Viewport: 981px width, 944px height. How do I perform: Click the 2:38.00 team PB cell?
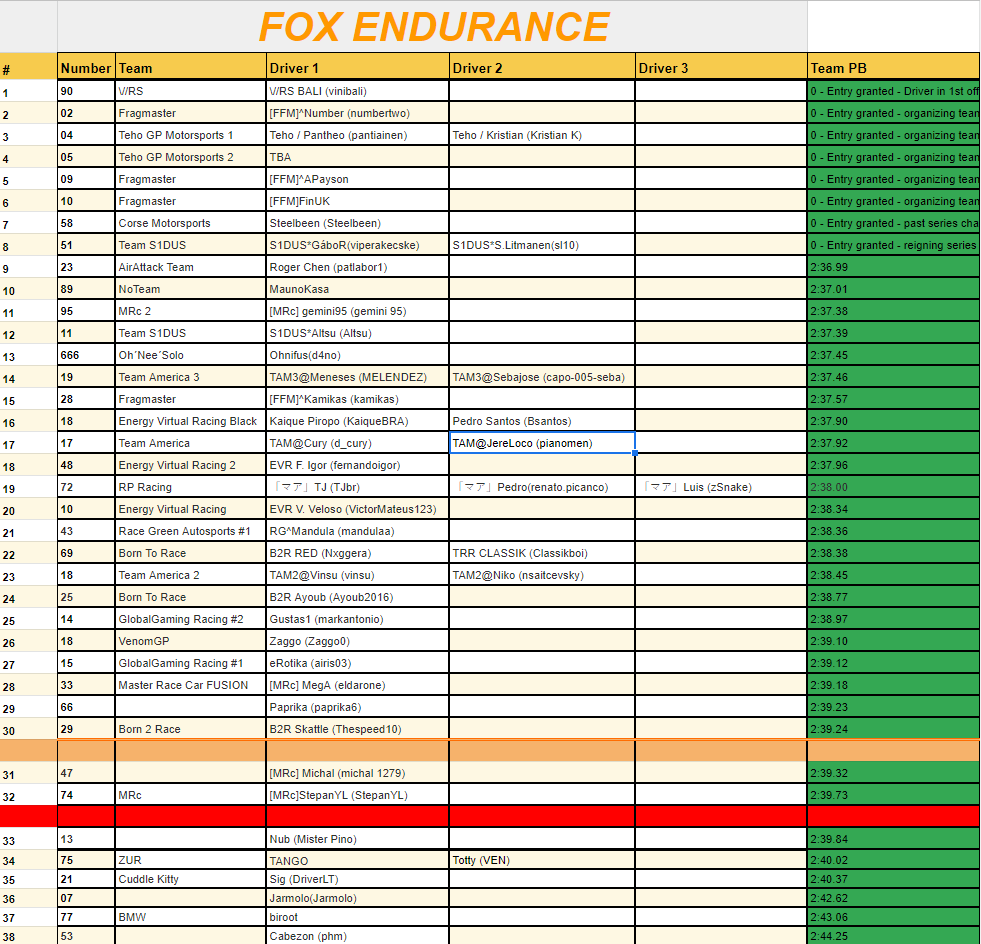[894, 487]
